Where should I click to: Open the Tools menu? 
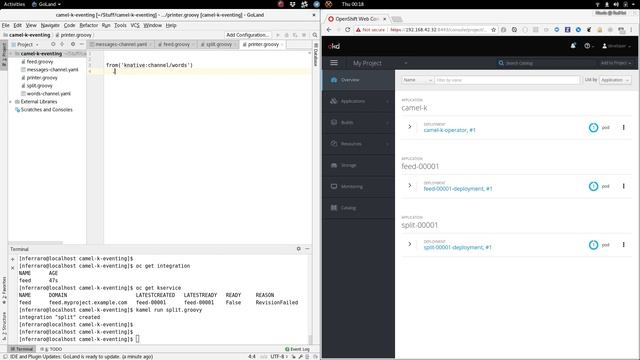point(120,25)
